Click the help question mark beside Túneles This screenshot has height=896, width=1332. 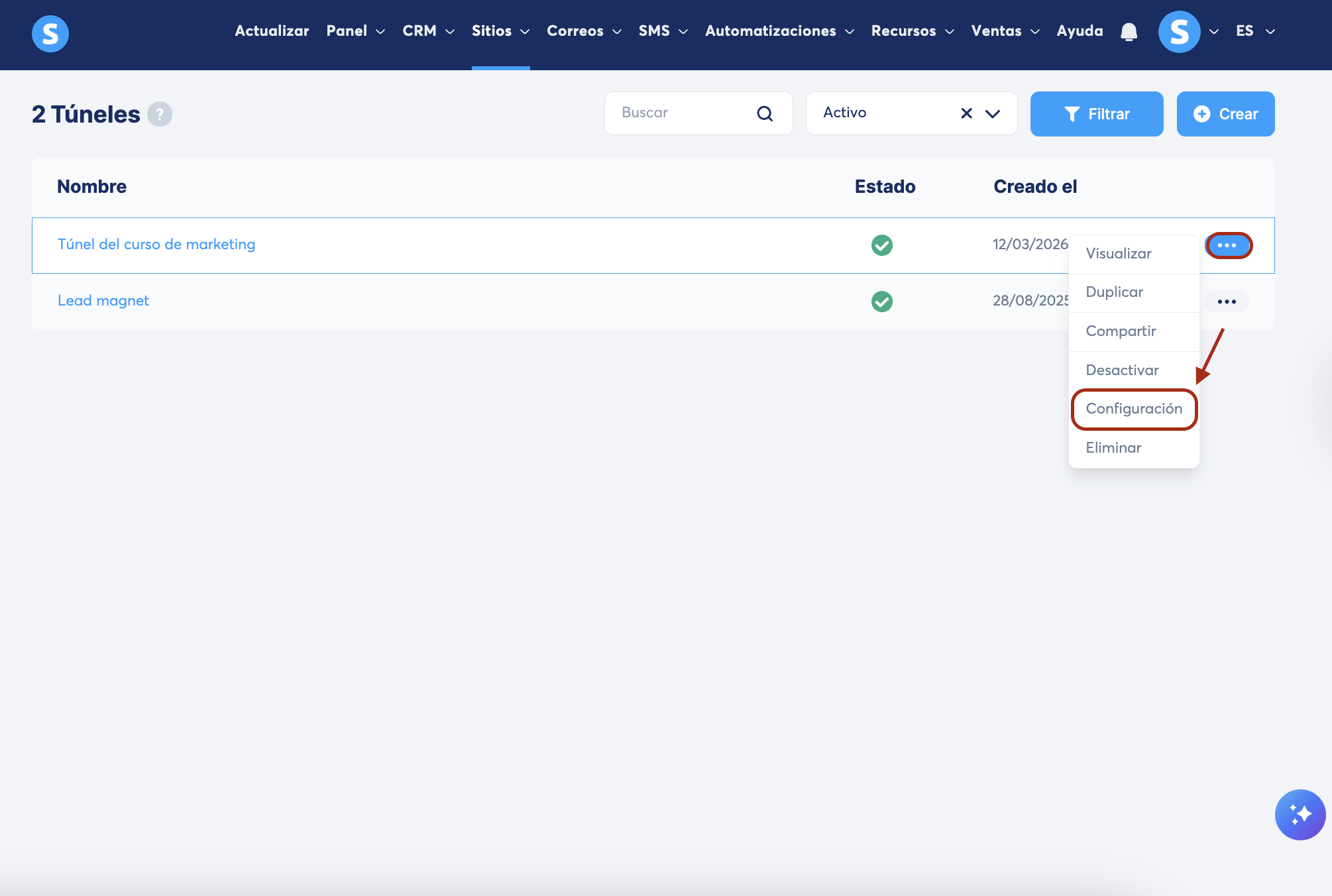pos(160,114)
